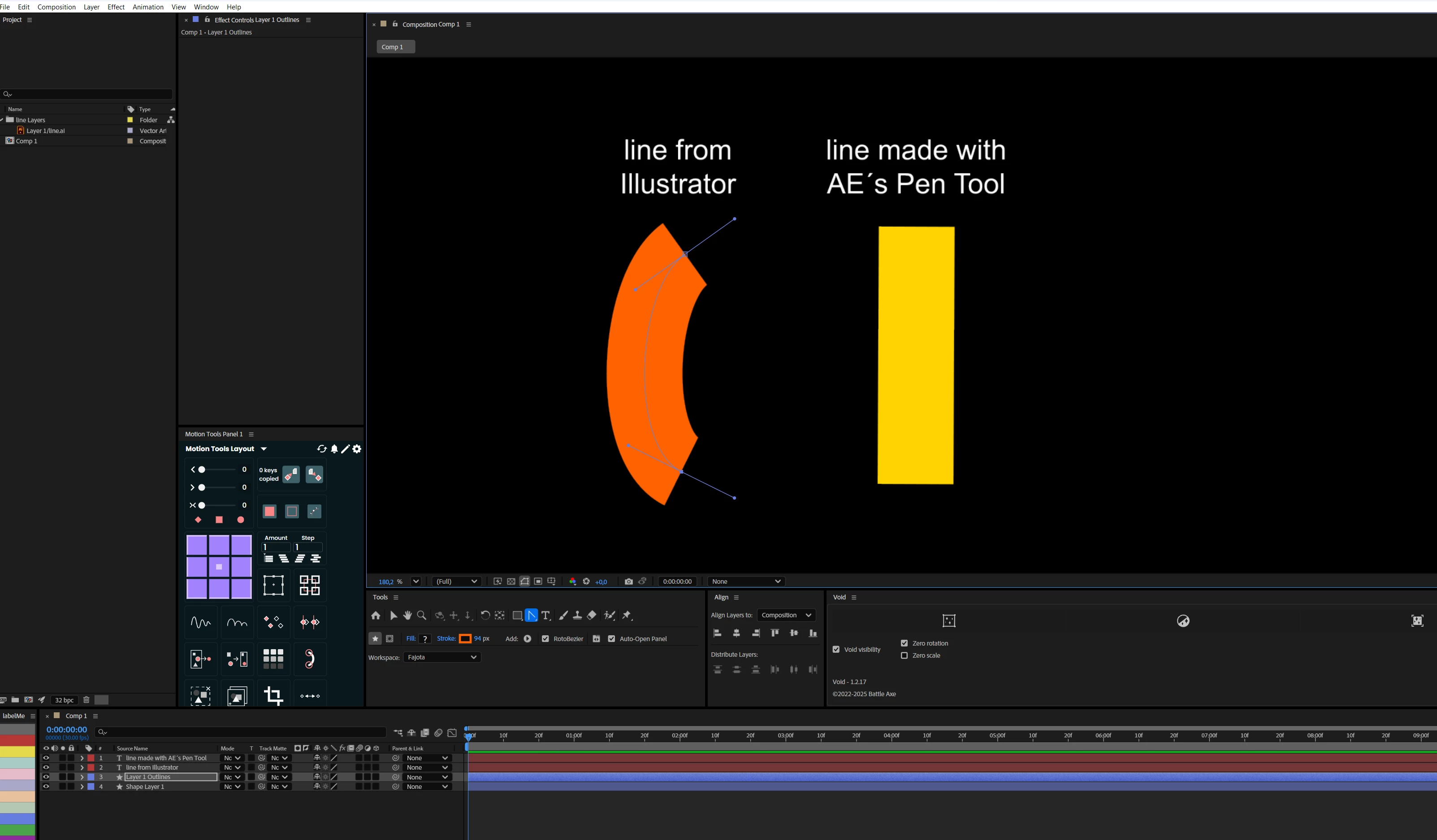
Task: Select the Zoom magnifier tool
Action: pos(421,615)
